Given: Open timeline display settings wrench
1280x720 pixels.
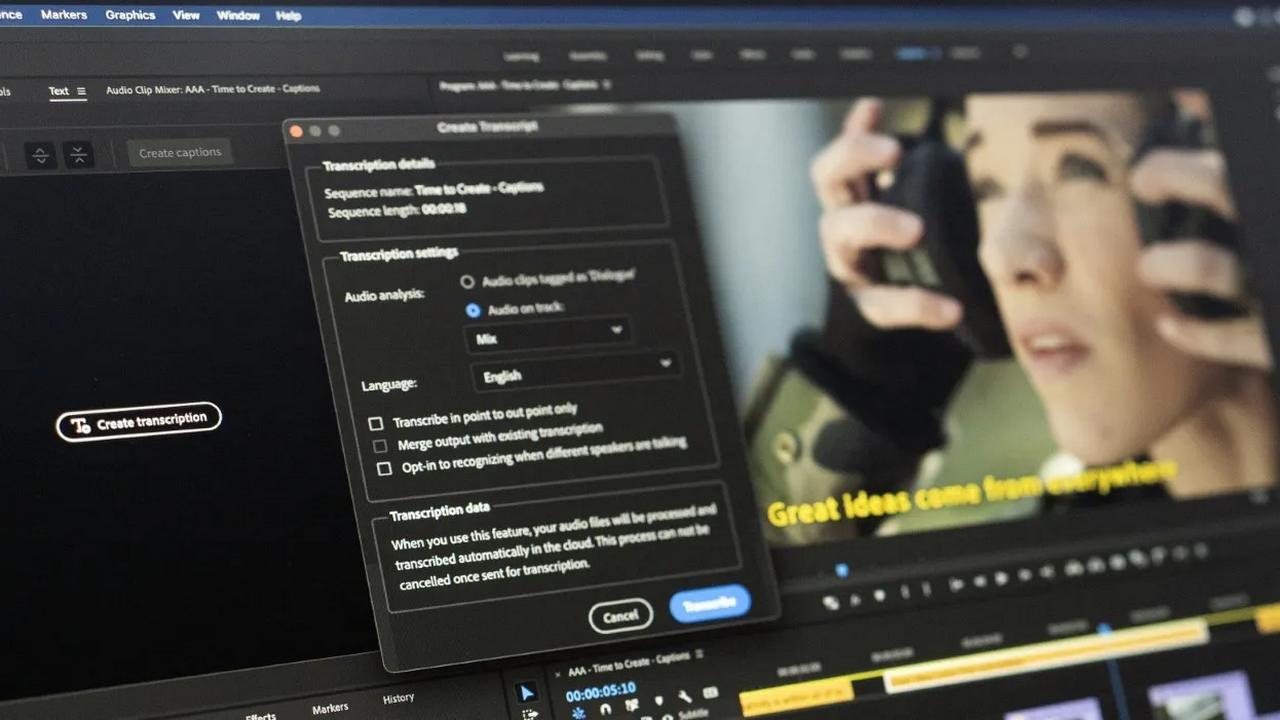Looking at the screenshot, I should click(684, 698).
